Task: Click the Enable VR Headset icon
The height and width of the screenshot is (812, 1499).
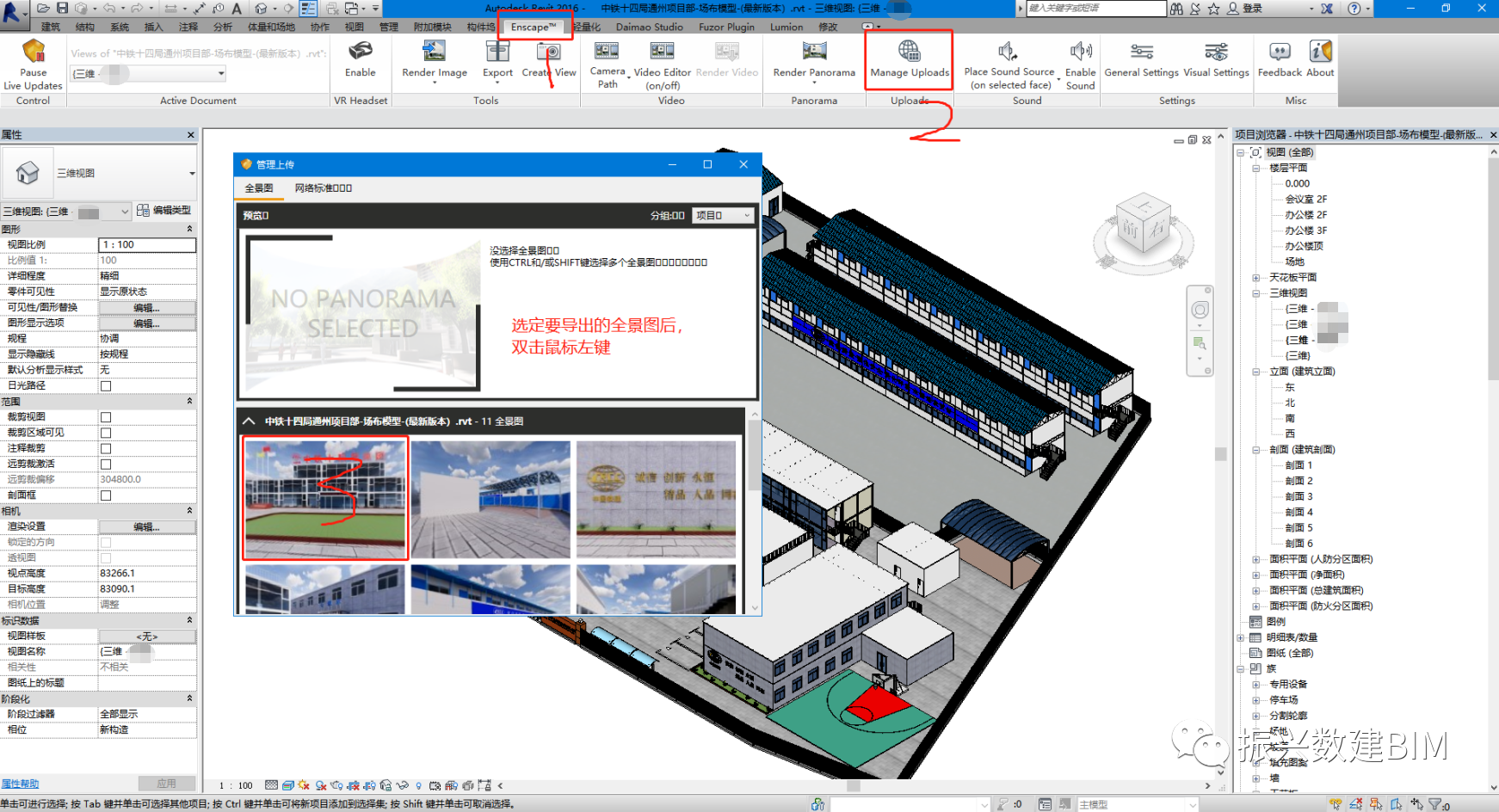Action: tap(361, 51)
